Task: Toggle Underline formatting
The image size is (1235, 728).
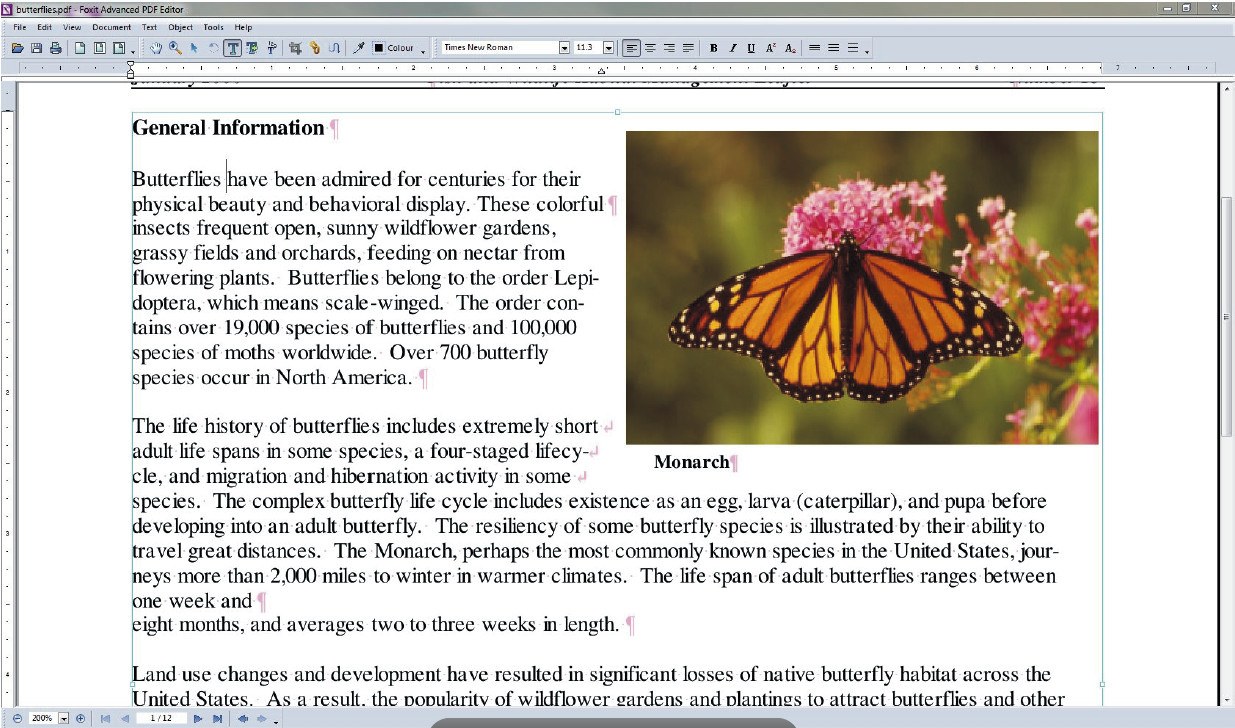Action: coord(751,48)
